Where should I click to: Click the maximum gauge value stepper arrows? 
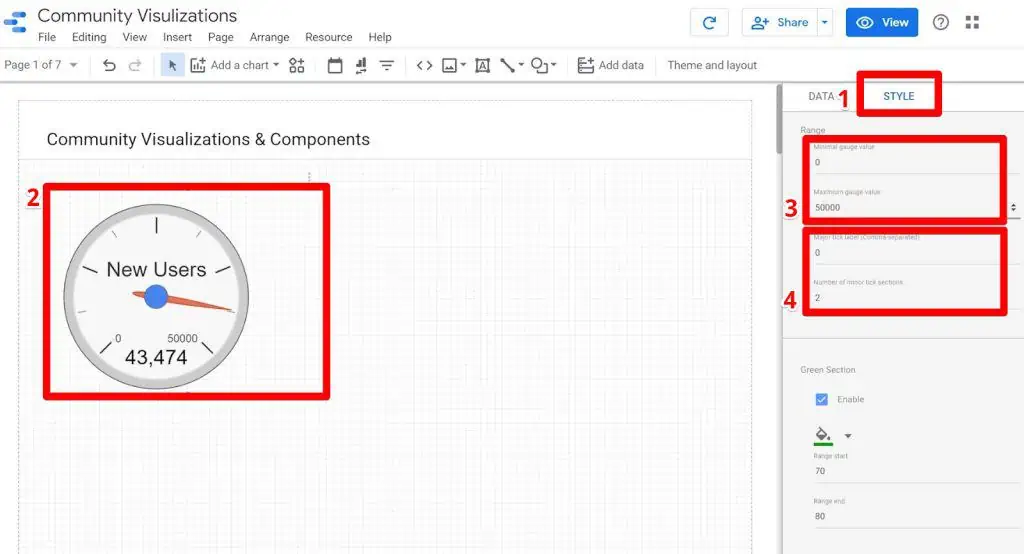tap(1014, 207)
